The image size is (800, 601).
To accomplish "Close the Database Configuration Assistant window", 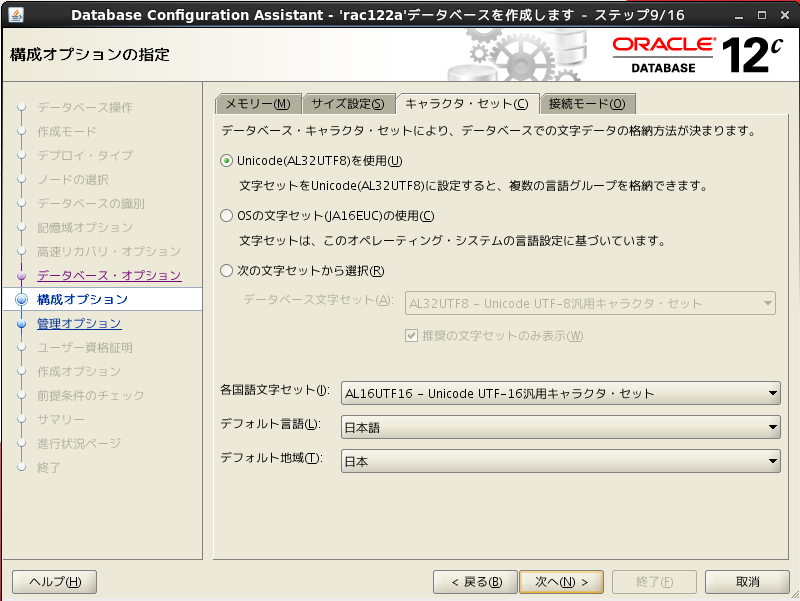I will click(785, 15).
